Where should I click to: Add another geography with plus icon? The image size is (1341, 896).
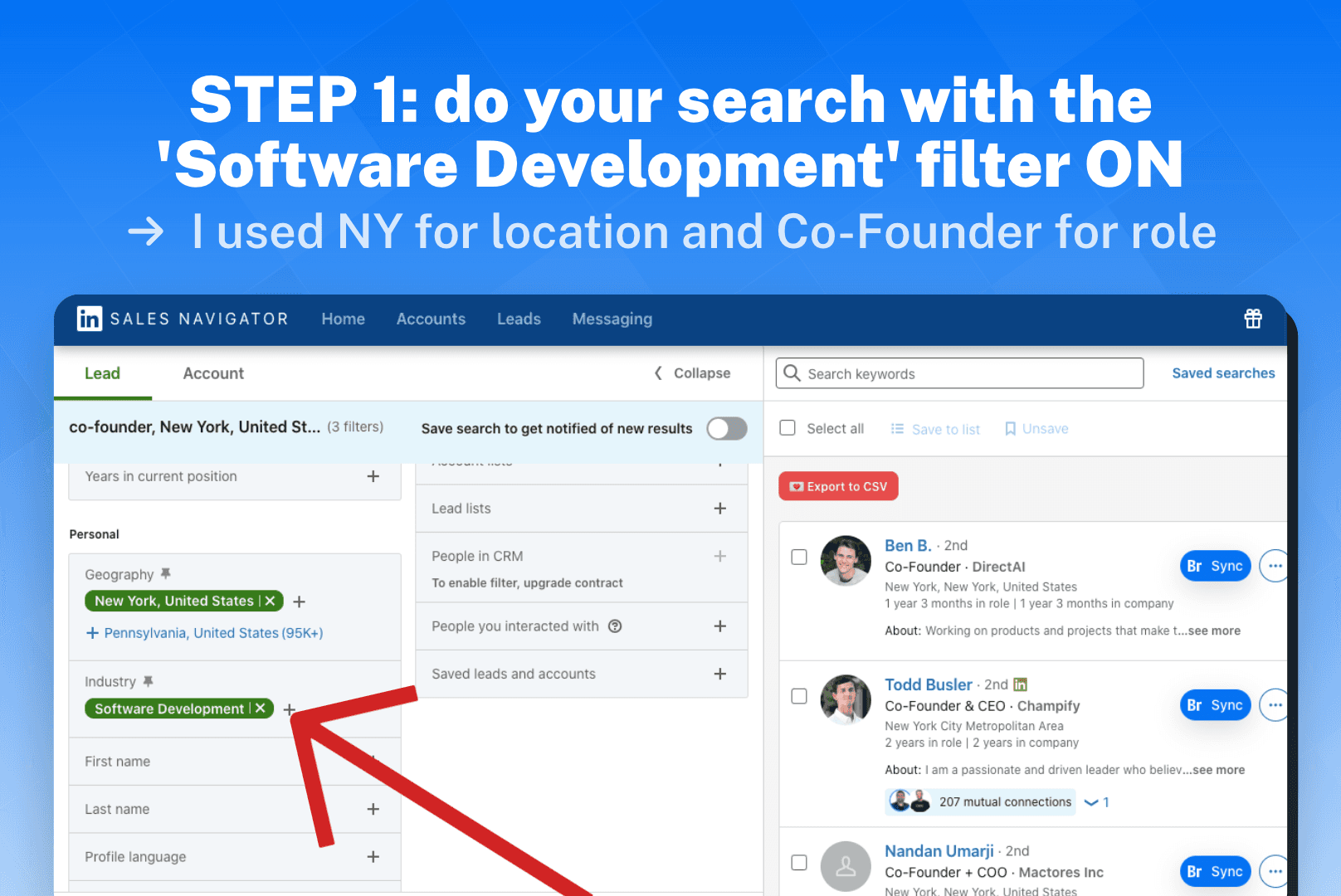[300, 601]
